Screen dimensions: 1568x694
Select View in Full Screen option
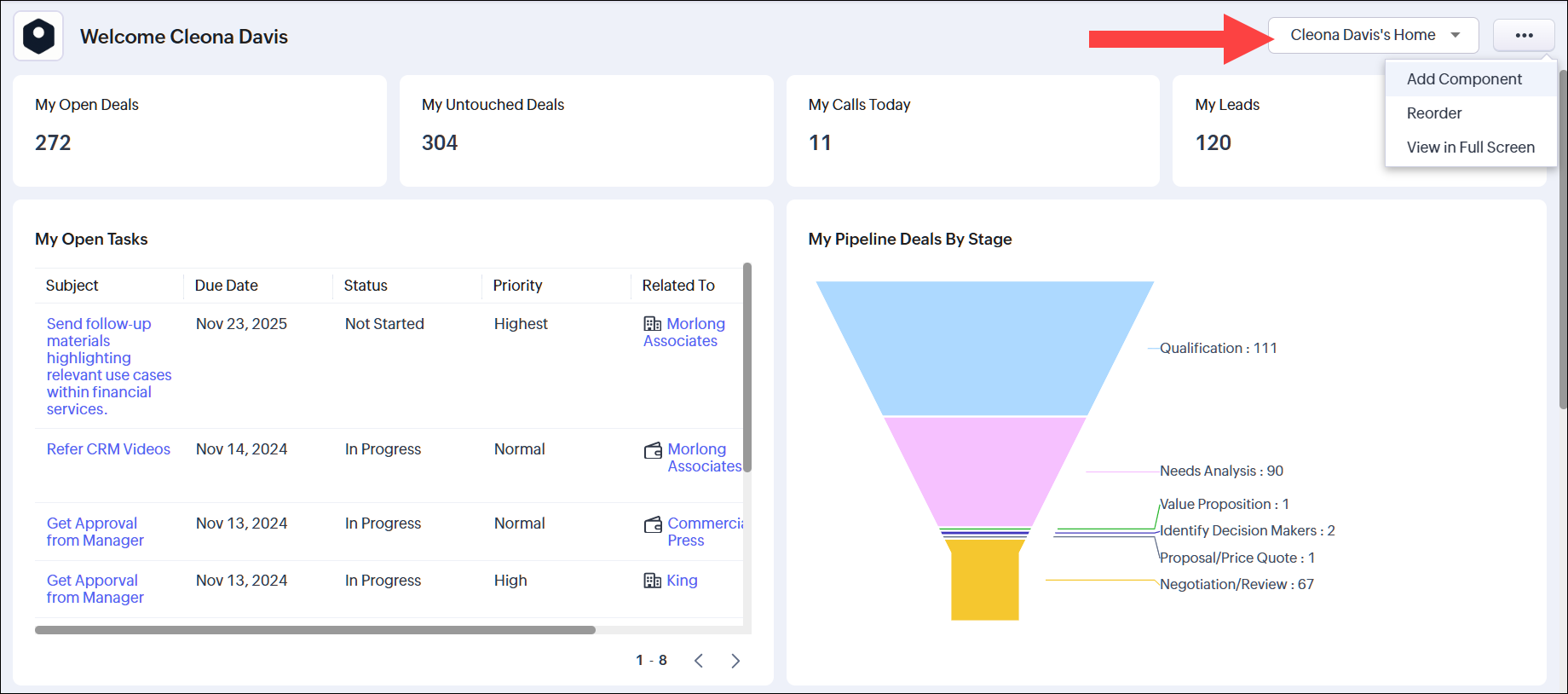[1470, 147]
